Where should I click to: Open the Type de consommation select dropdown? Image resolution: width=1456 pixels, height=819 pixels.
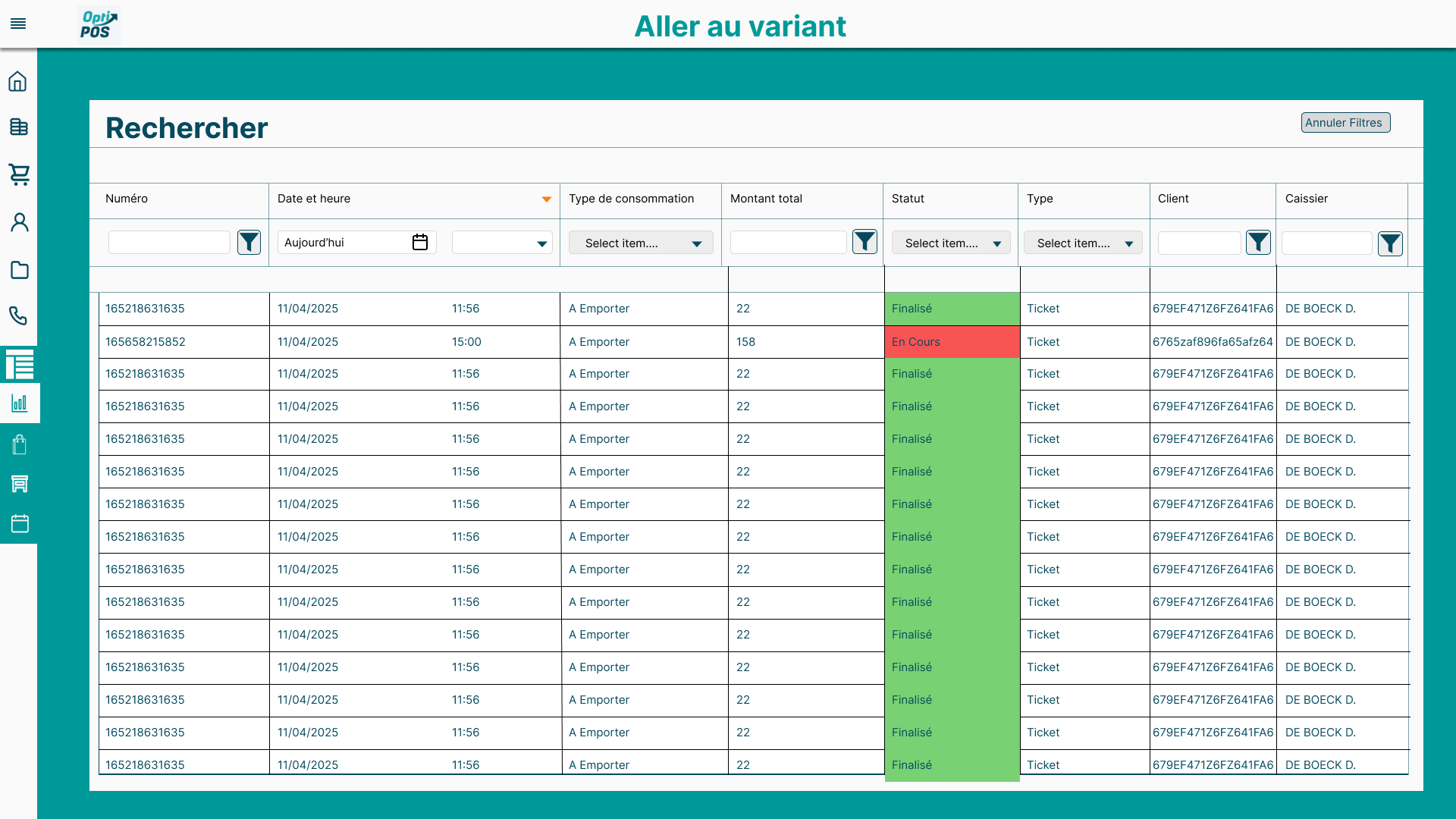pyautogui.click(x=641, y=243)
